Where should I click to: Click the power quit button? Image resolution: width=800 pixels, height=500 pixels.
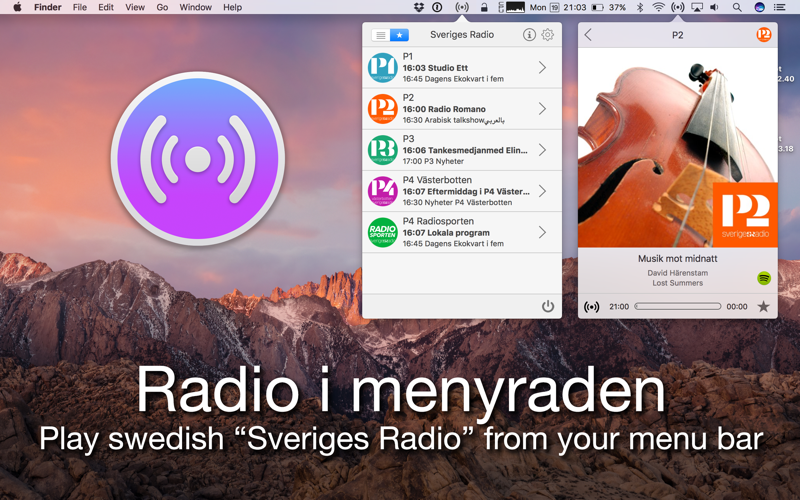coord(547,306)
